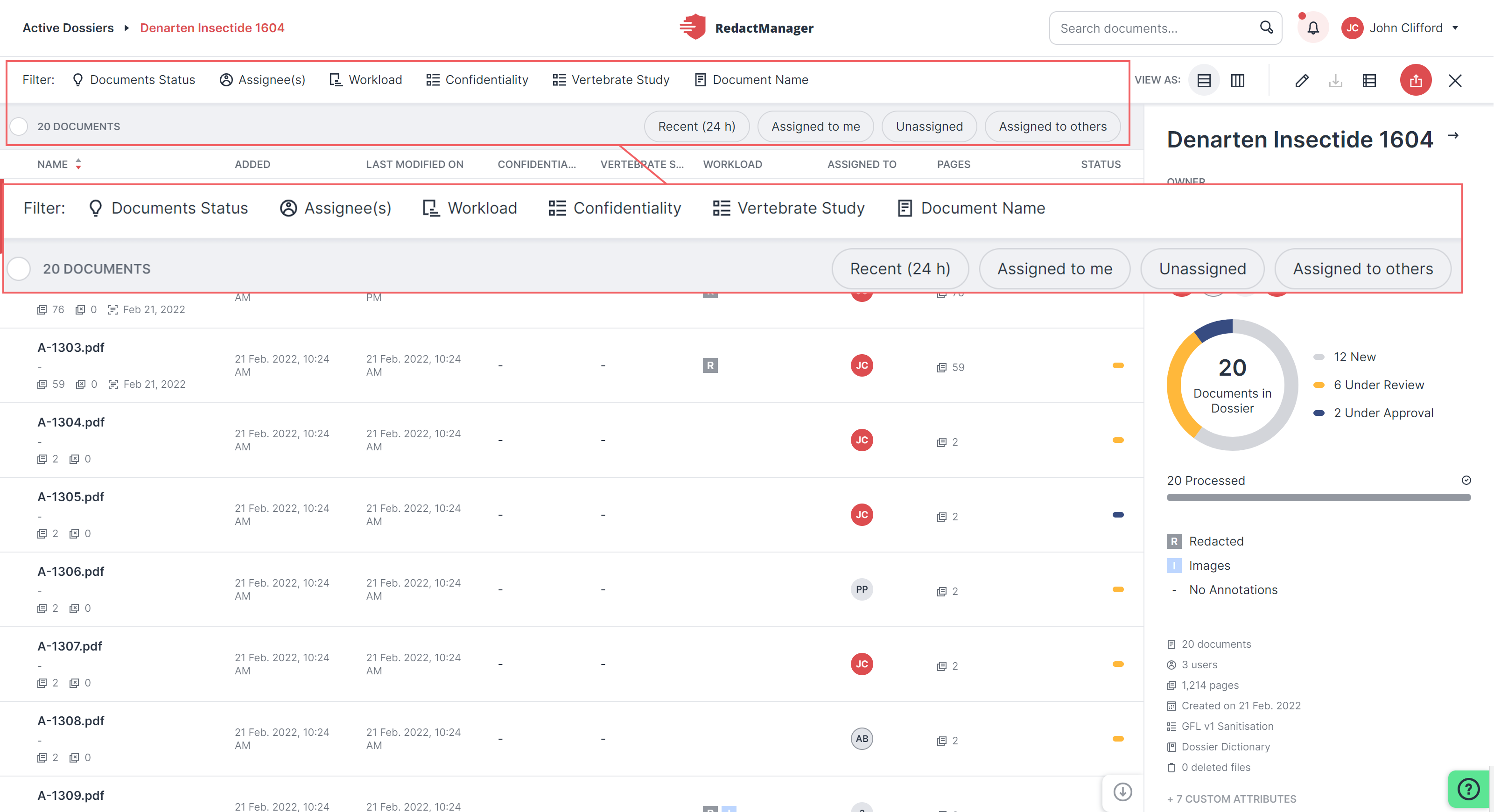
Task: Open Confidentiality filter in smaller top bar
Action: tap(477, 79)
